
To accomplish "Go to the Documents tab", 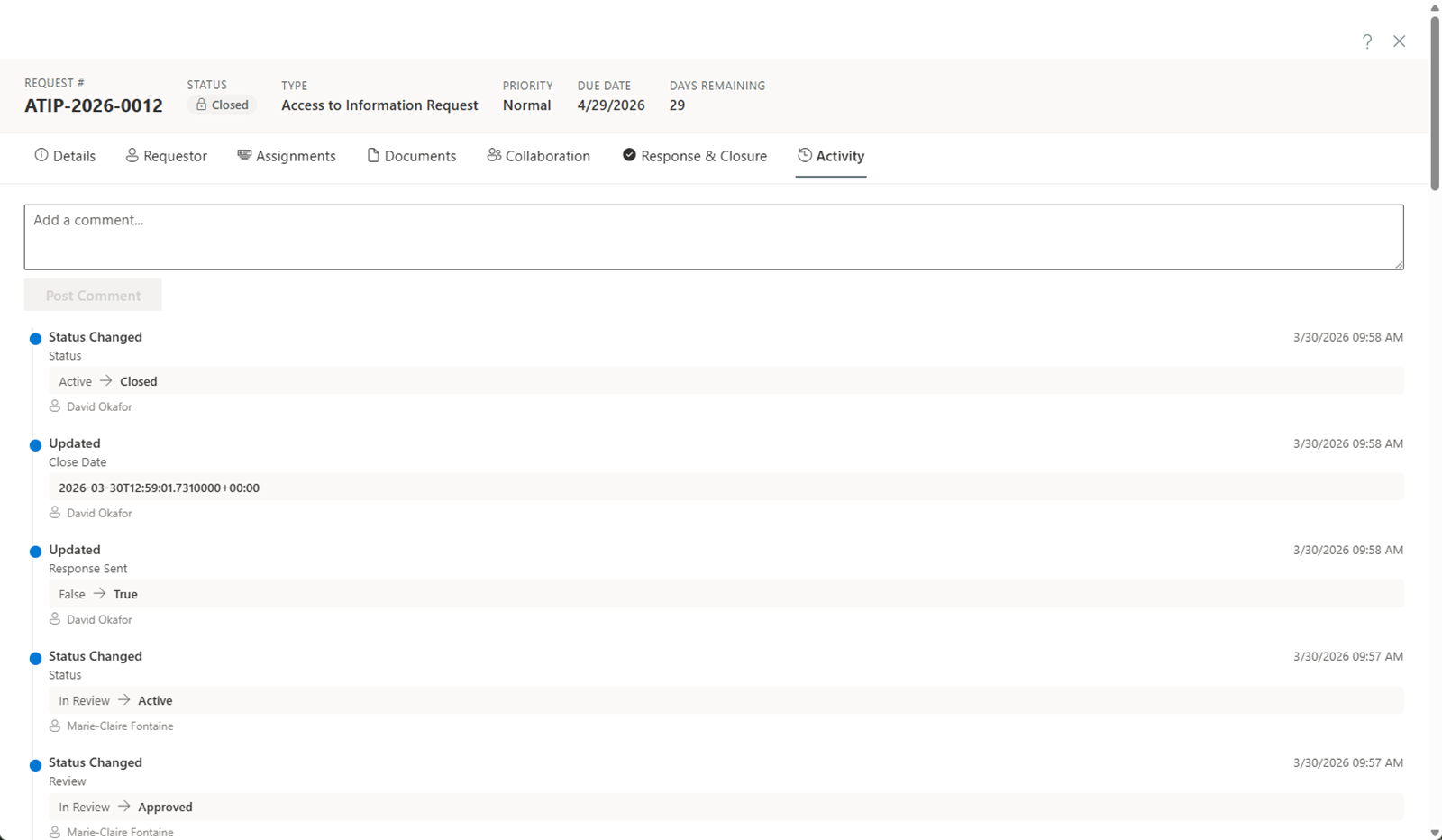I will point(412,156).
